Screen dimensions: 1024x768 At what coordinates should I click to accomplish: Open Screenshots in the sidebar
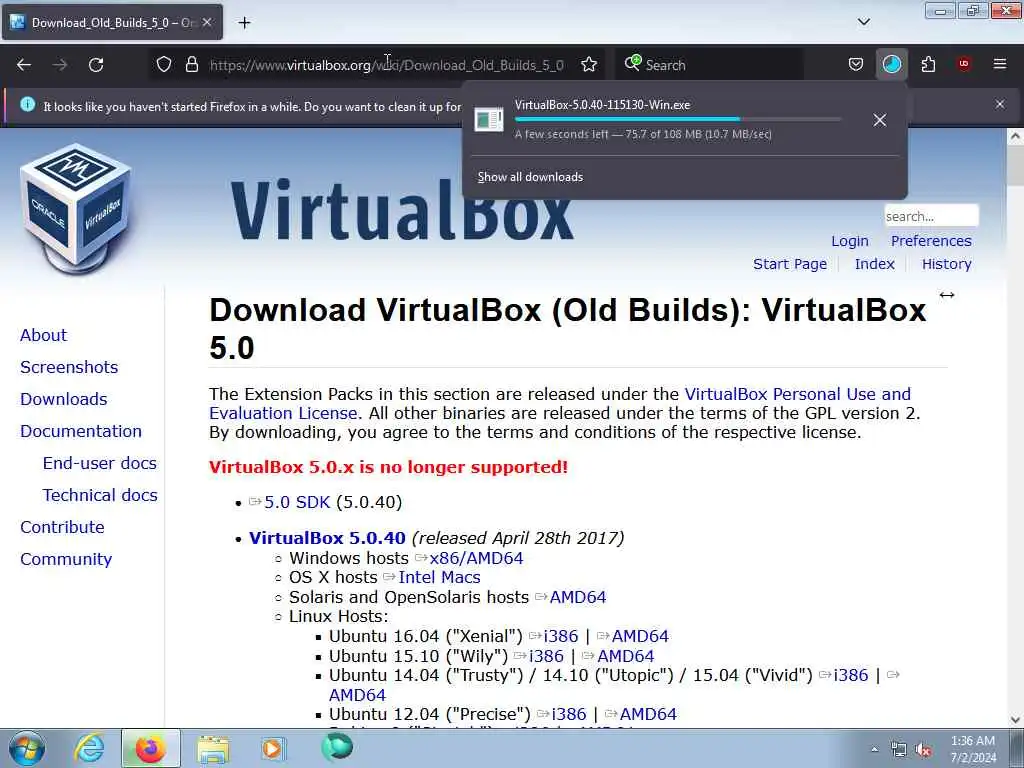[69, 367]
